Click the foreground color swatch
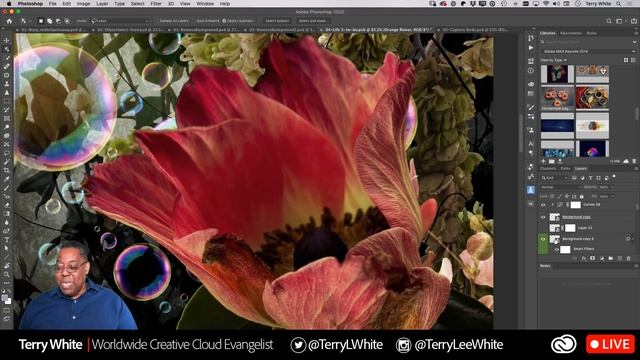This screenshot has height=360, width=640. [x=4, y=298]
